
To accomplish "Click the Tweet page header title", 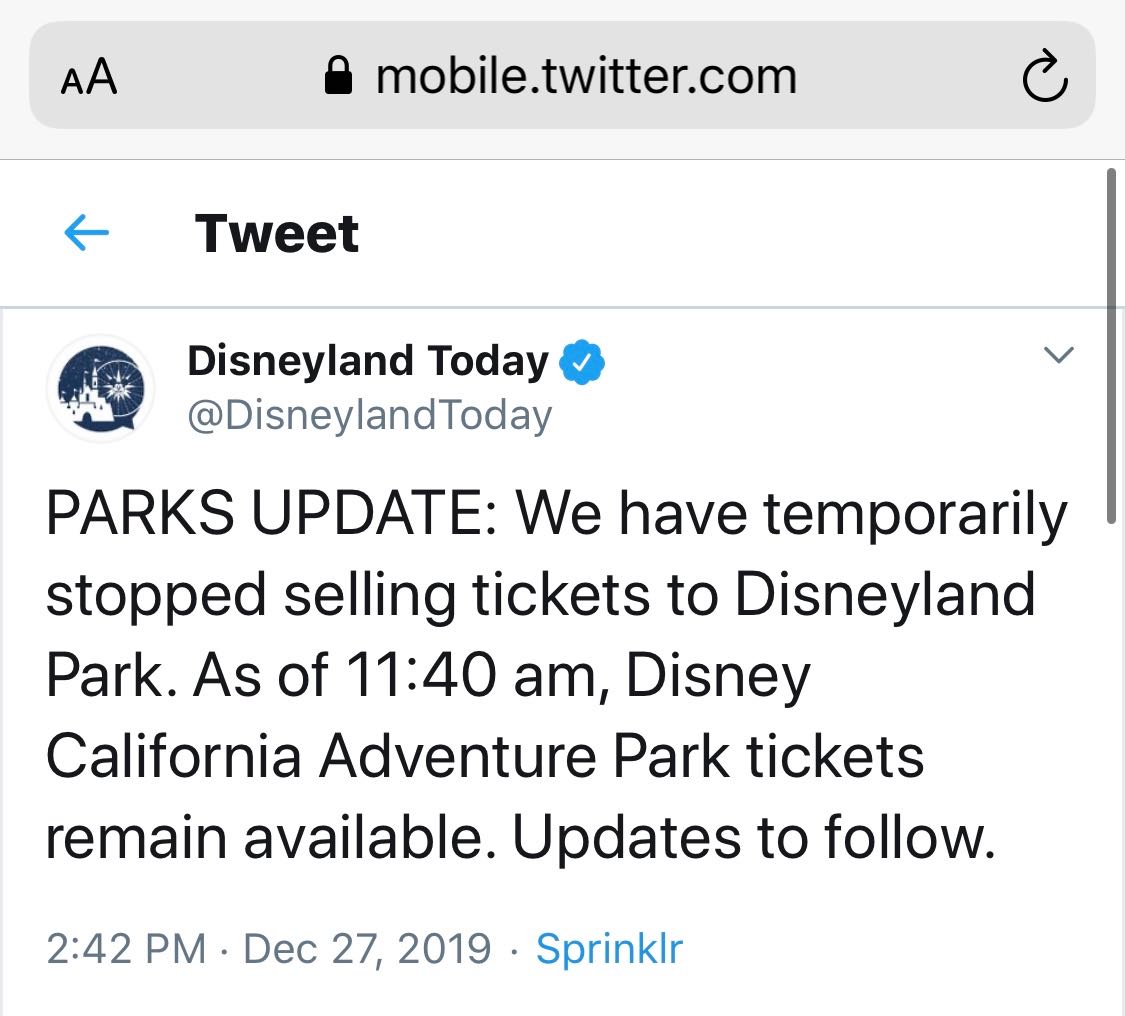I will point(277,234).
